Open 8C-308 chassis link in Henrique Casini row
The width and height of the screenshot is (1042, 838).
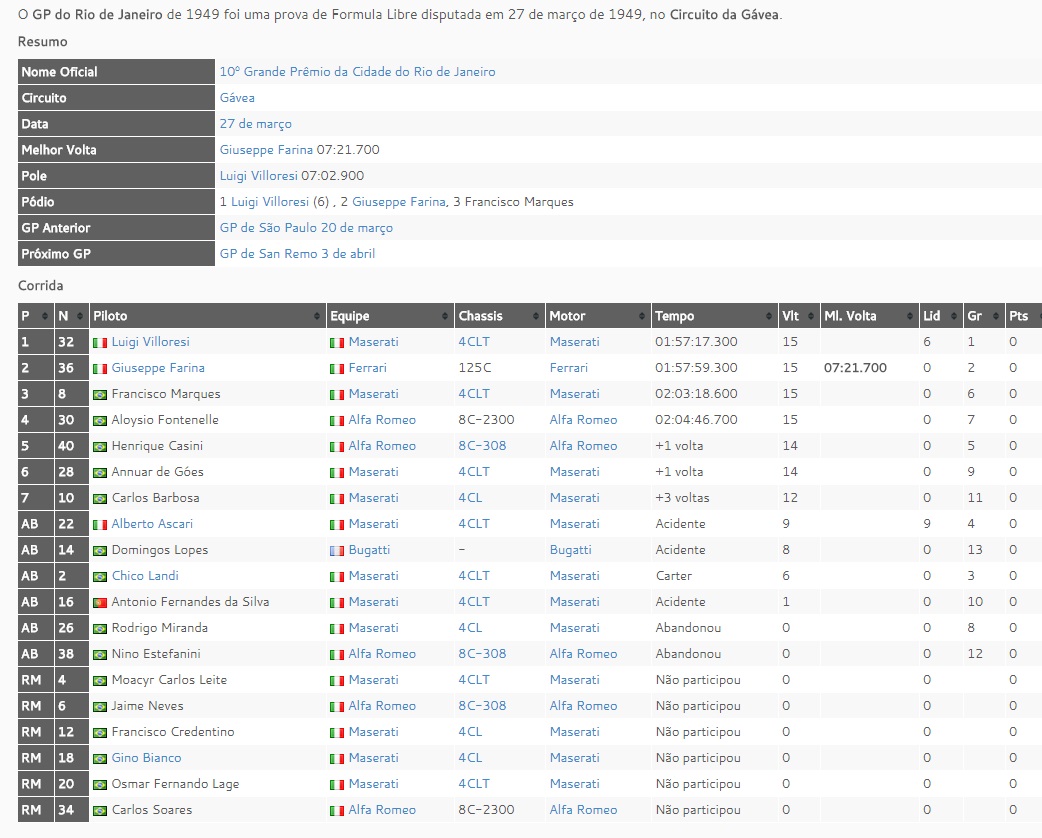coord(482,445)
